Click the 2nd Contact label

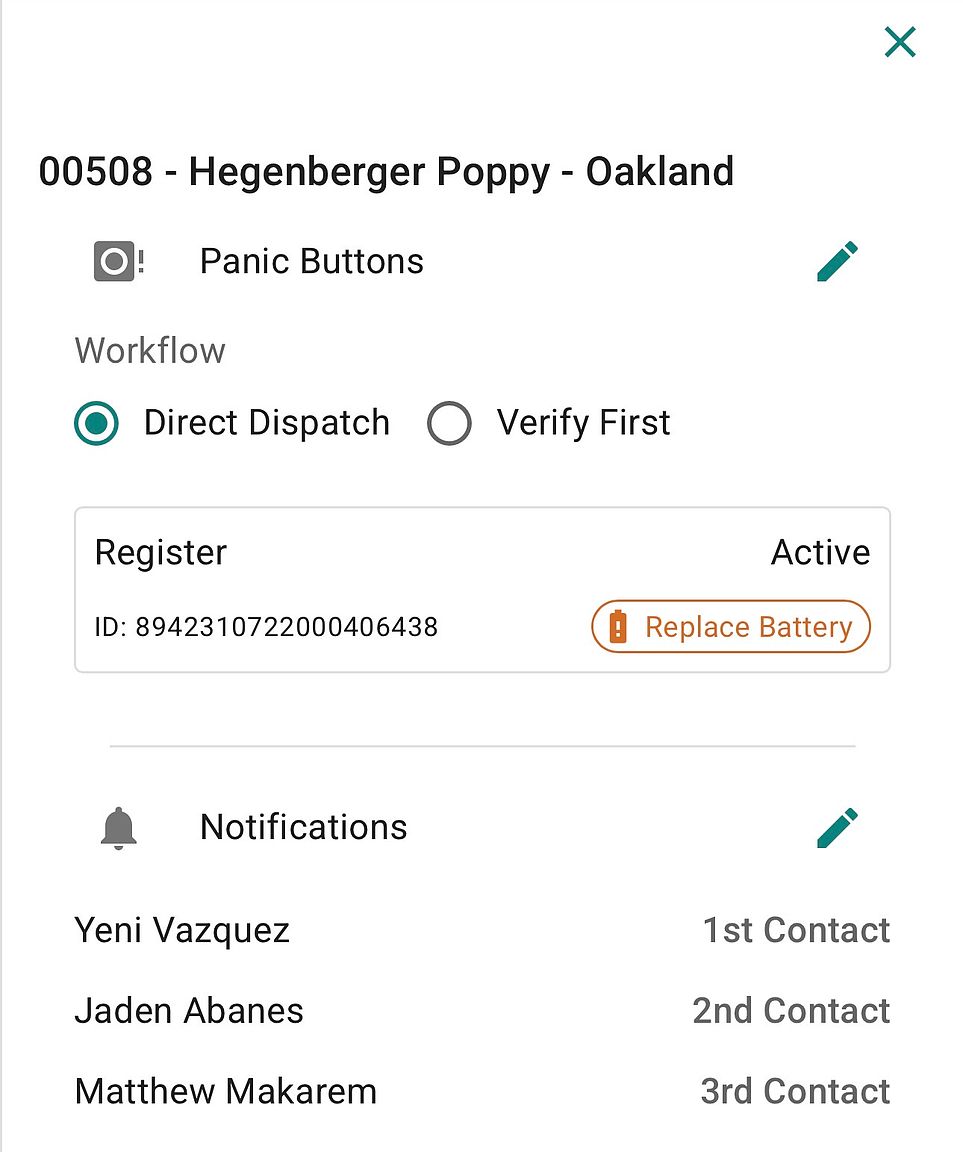click(x=791, y=1011)
